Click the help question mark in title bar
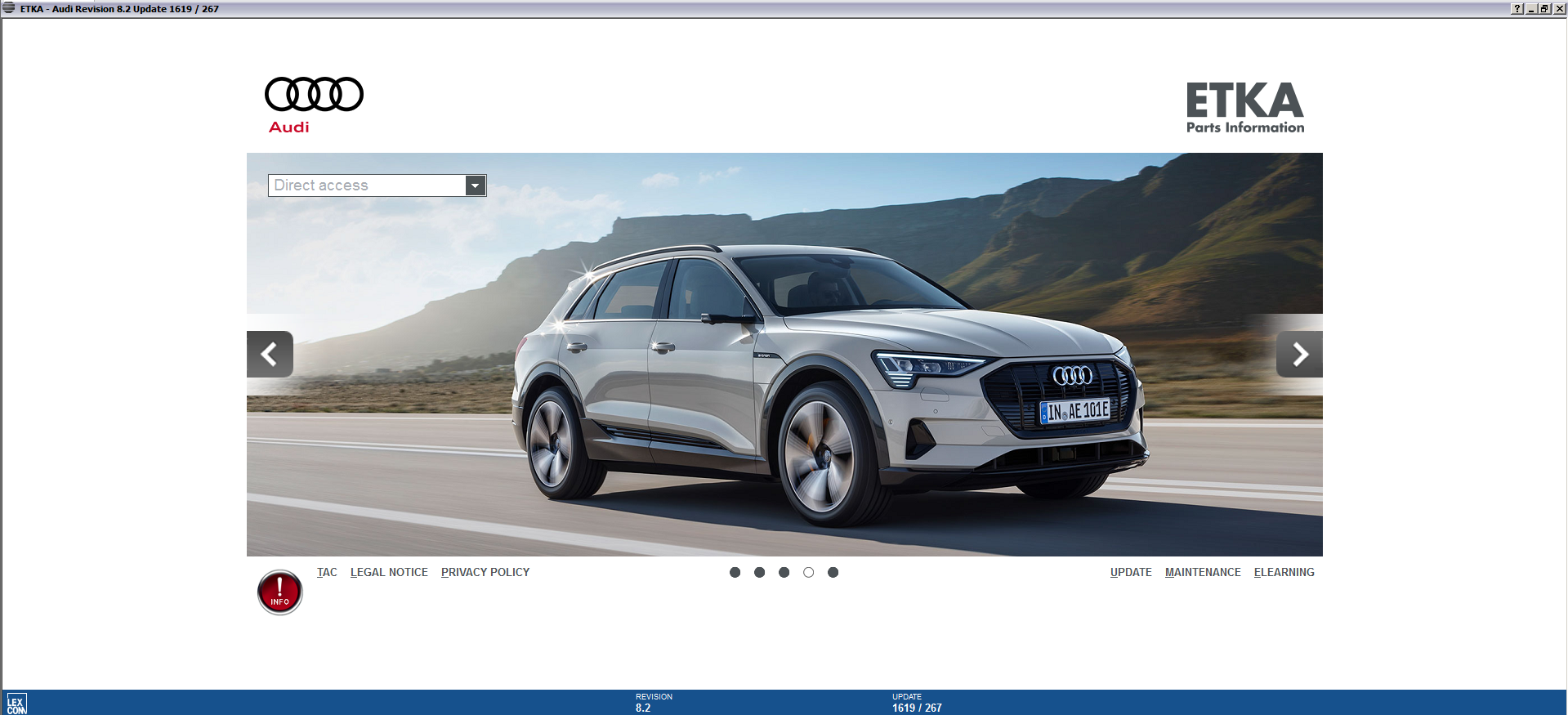1568x715 pixels. coord(1517,8)
